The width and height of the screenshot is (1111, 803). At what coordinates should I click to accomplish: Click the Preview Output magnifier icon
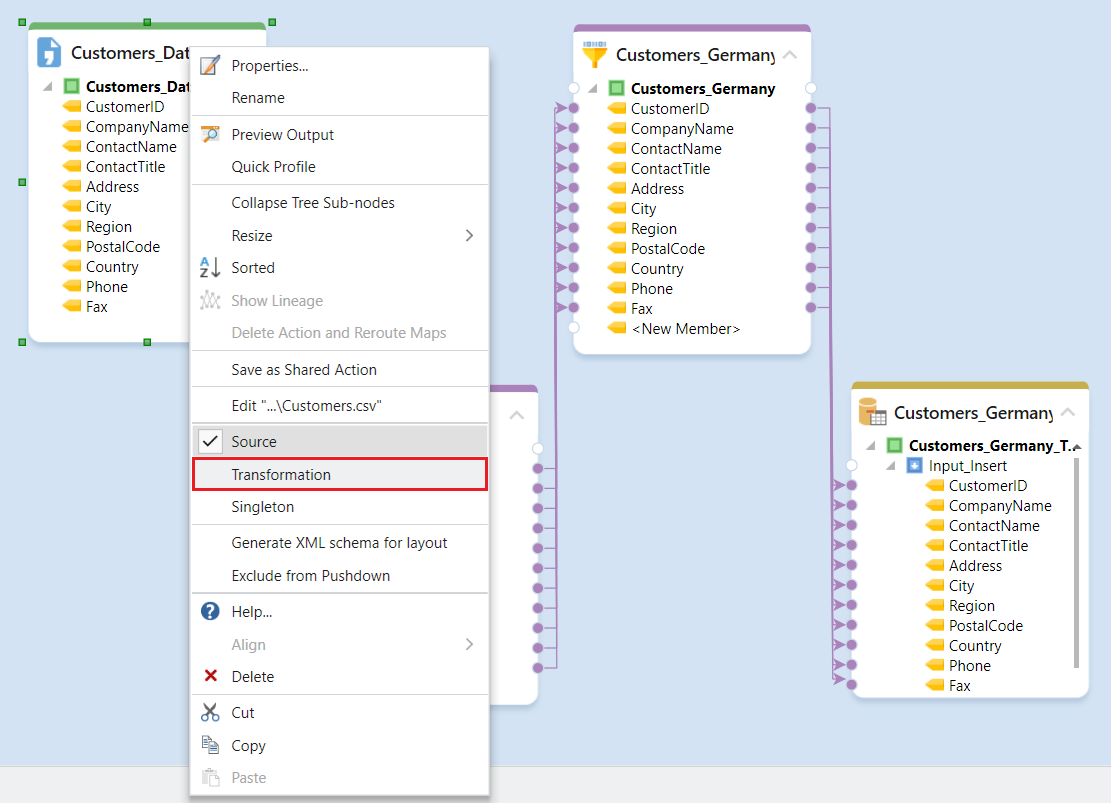[x=210, y=134]
